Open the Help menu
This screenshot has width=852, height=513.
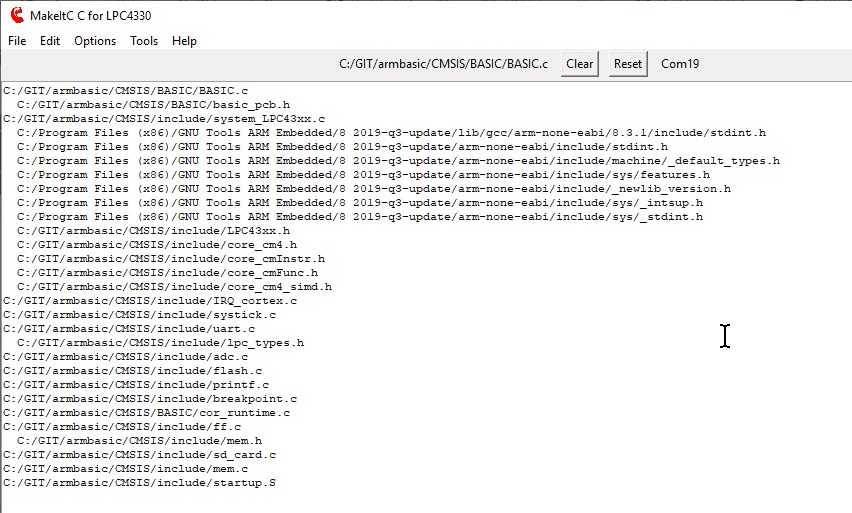(x=184, y=41)
